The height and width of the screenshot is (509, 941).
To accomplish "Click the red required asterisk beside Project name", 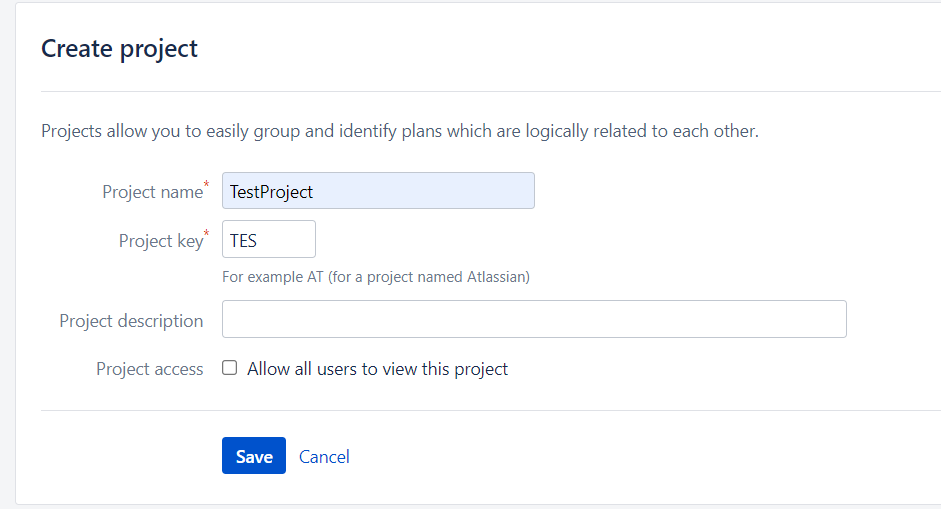I will coord(206,184).
